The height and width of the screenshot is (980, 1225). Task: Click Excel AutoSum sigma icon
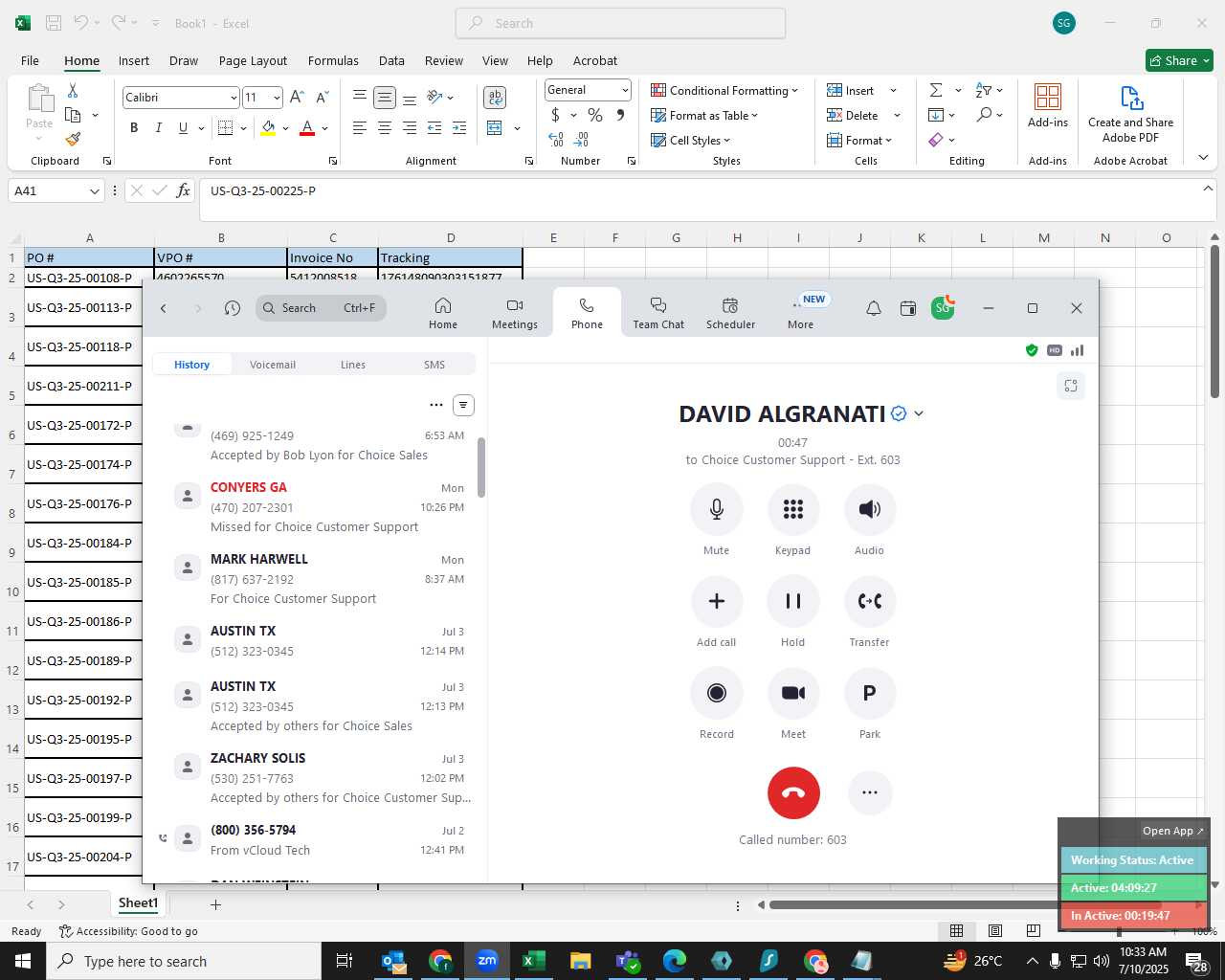(936, 90)
